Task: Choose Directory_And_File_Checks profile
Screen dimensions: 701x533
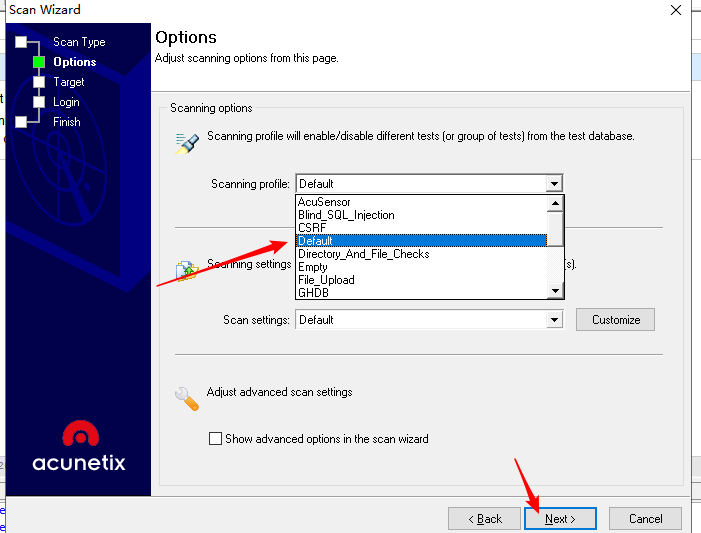Action: point(363,254)
